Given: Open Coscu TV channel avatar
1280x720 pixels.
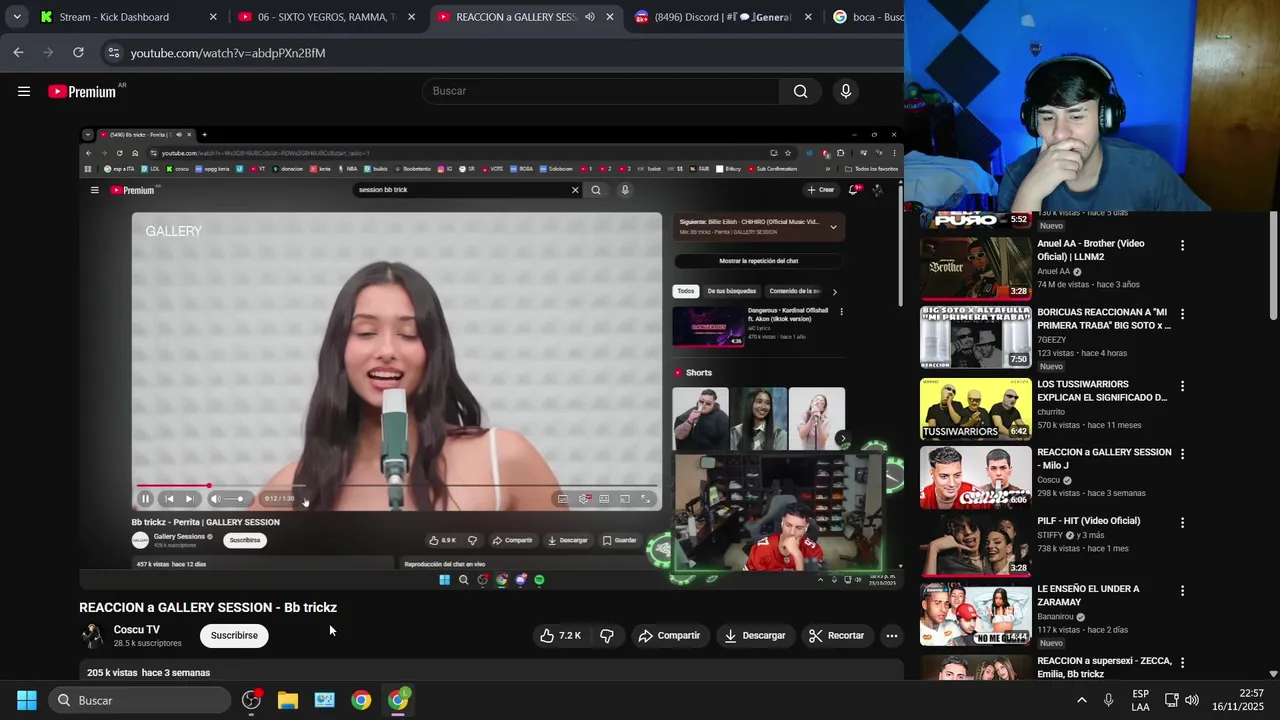Looking at the screenshot, I should 92,636.
